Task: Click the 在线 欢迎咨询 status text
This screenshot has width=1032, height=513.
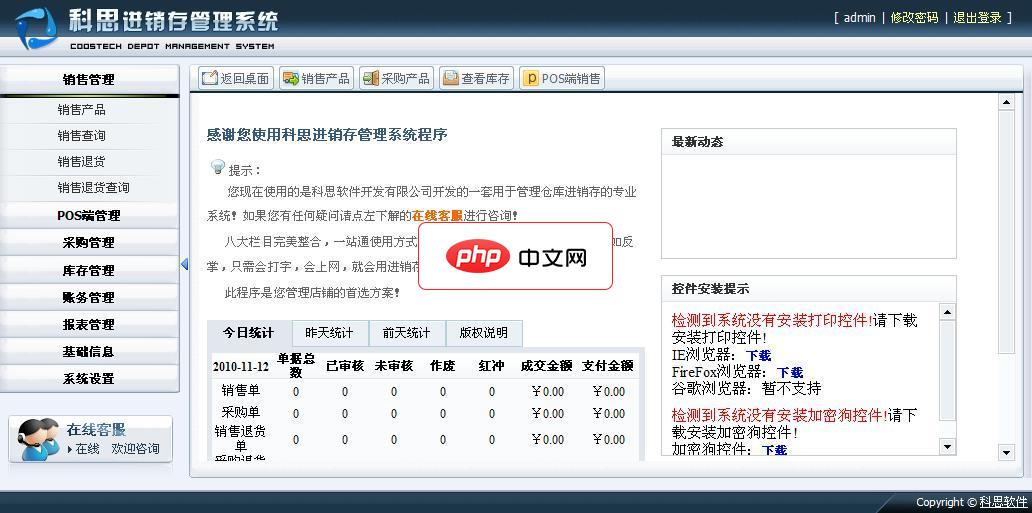Action: (114, 448)
